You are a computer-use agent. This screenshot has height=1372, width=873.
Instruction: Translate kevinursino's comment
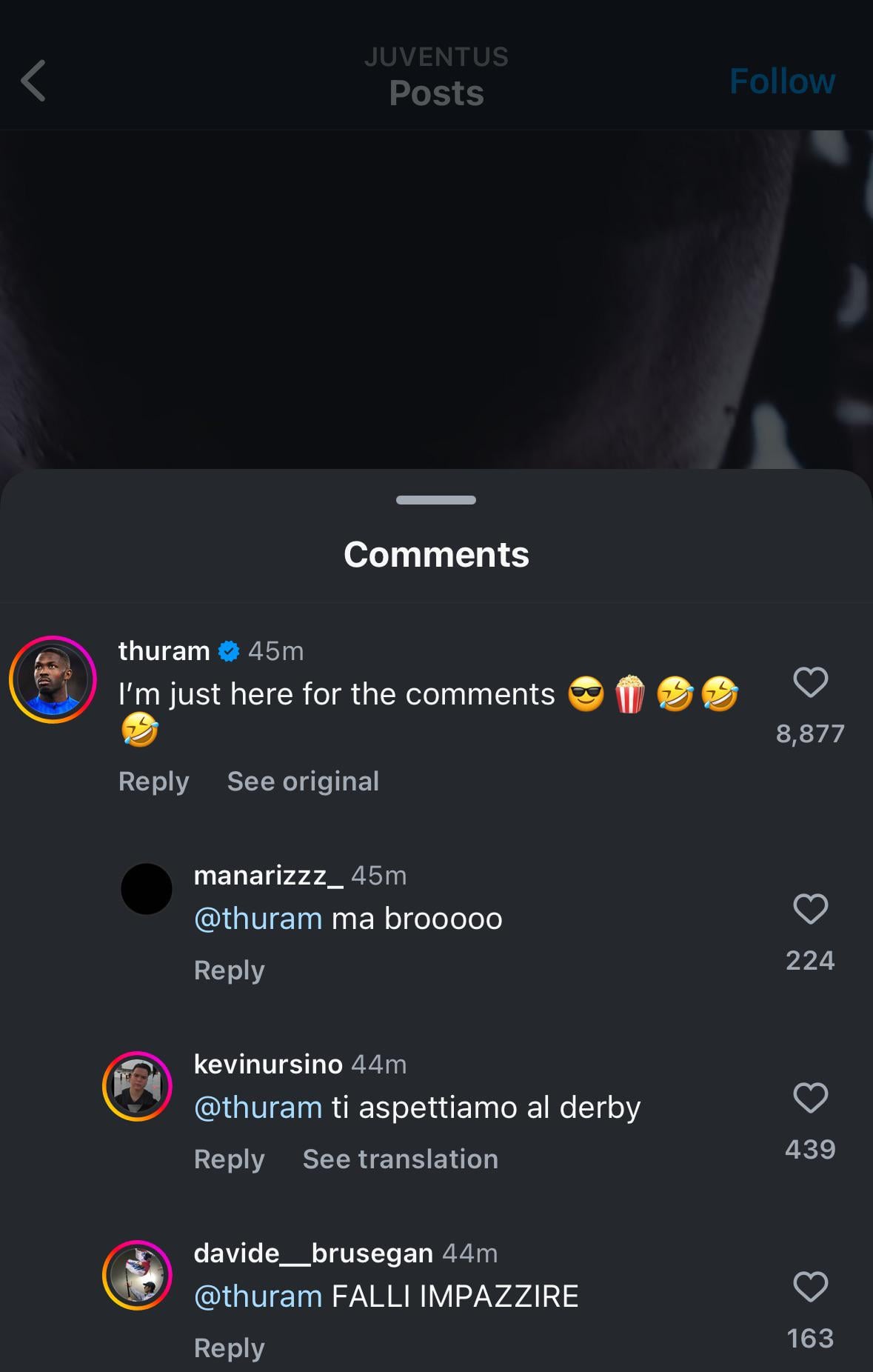[x=400, y=1159]
